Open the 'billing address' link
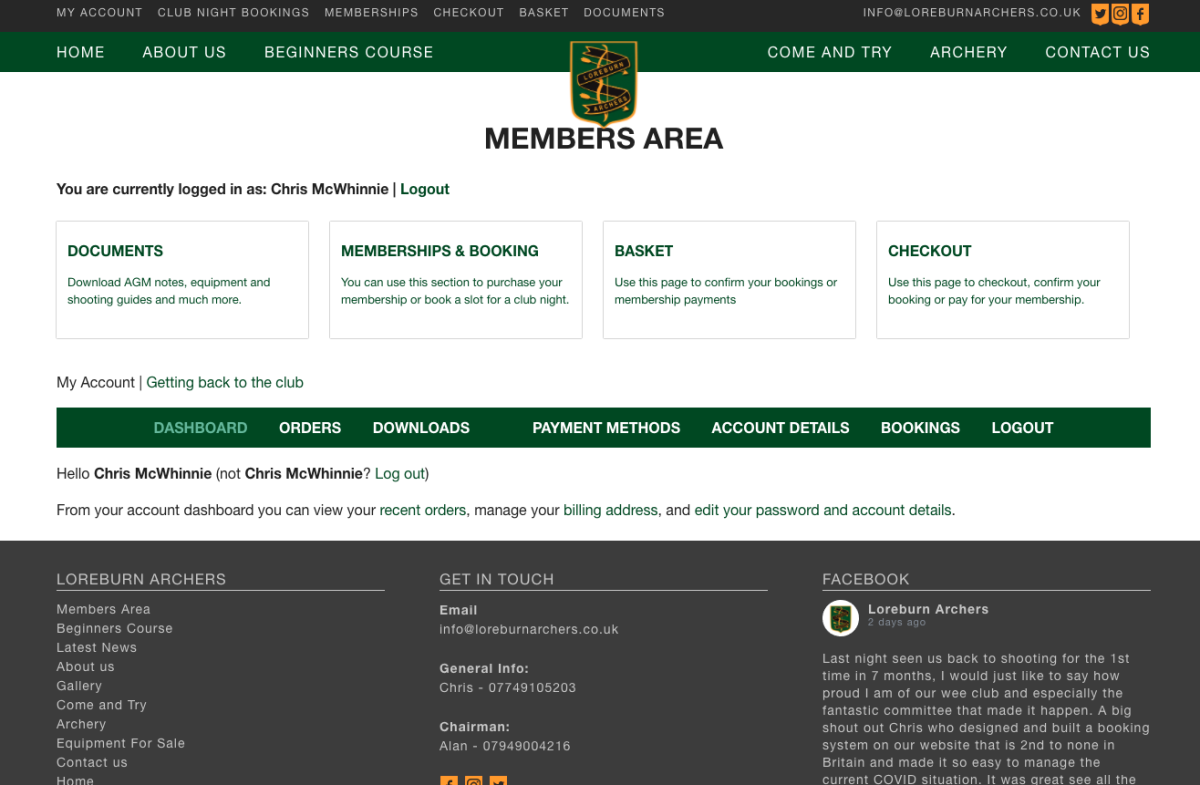This screenshot has height=785, width=1200. tap(610, 510)
